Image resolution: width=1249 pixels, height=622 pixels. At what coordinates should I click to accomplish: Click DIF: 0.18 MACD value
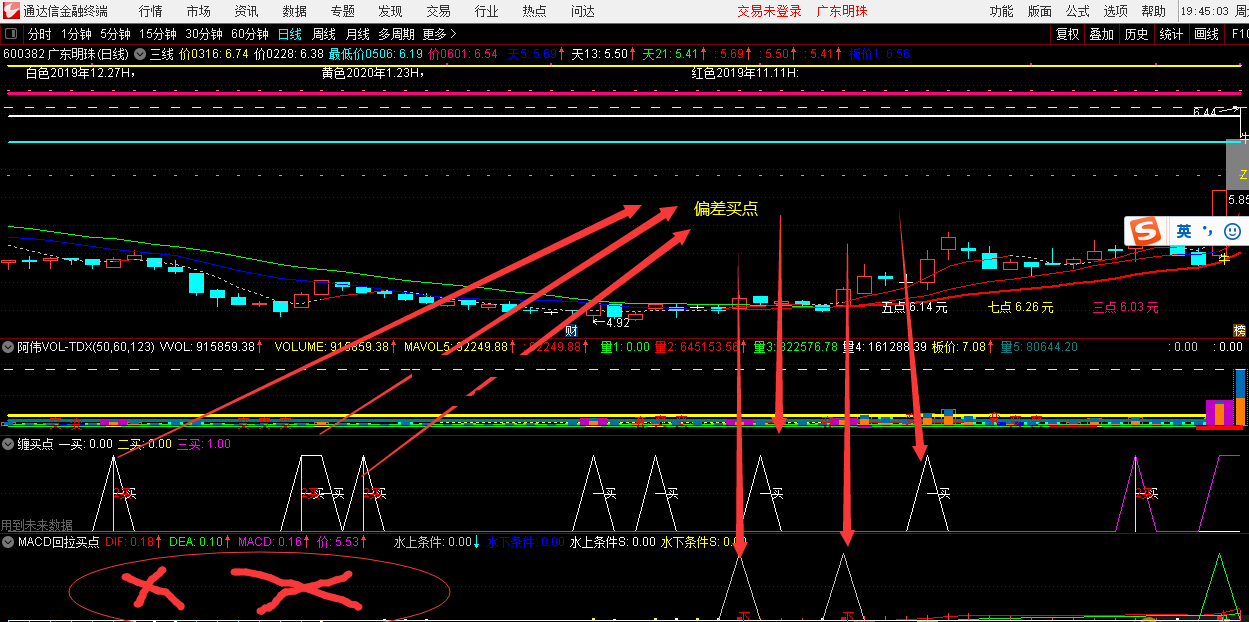(x=132, y=542)
